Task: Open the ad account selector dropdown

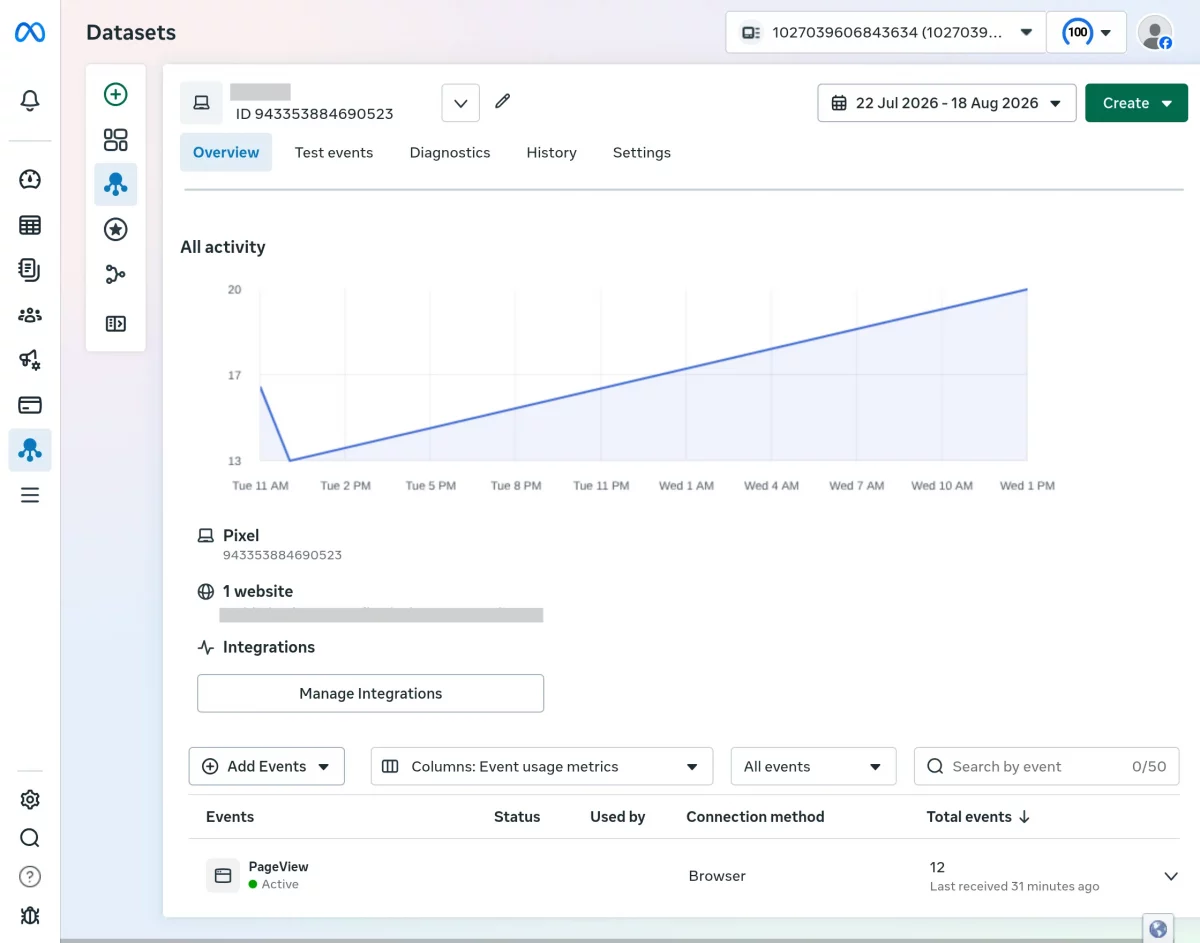Action: [885, 32]
